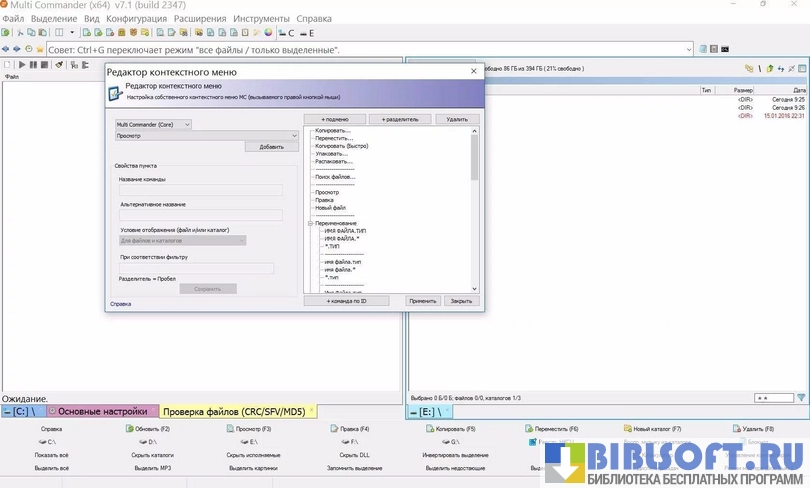Screen dimensions: 810x488
Task: Click the View (F3) button icon
Action: pos(230,429)
